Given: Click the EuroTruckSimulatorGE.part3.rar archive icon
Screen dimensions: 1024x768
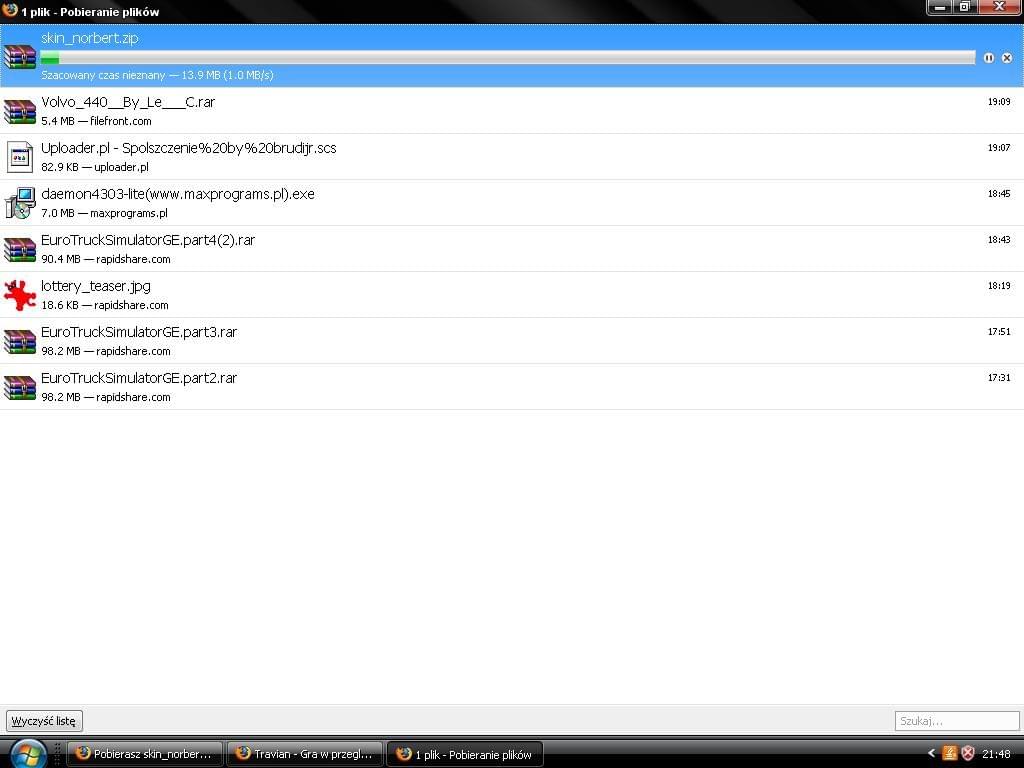Looking at the screenshot, I should click(x=20, y=341).
